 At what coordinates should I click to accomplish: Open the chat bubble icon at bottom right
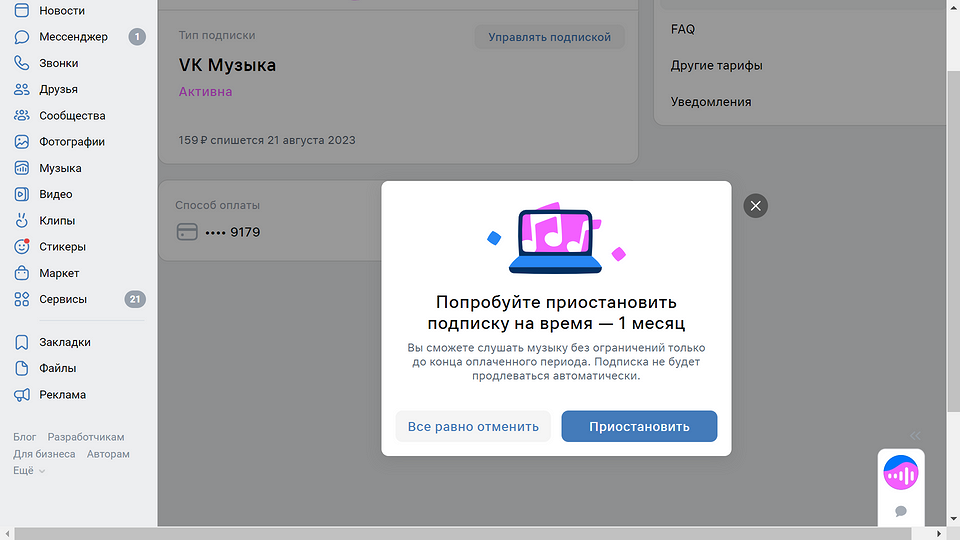901,511
